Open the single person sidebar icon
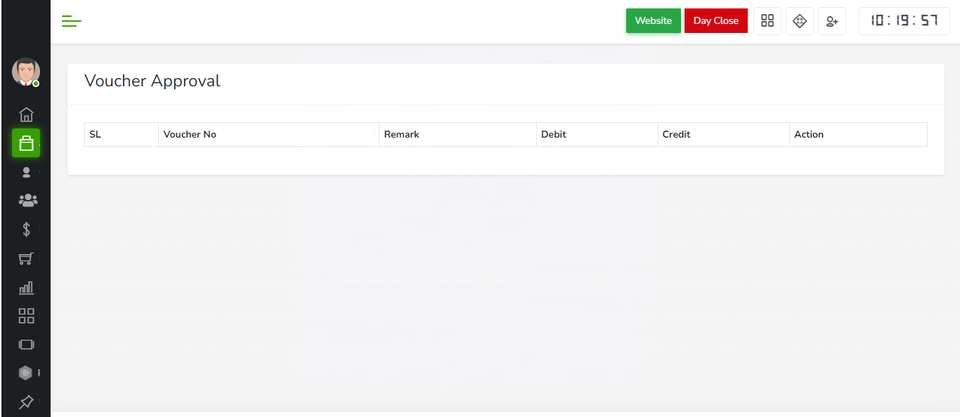Viewport: 960px width, 417px height. 26,172
